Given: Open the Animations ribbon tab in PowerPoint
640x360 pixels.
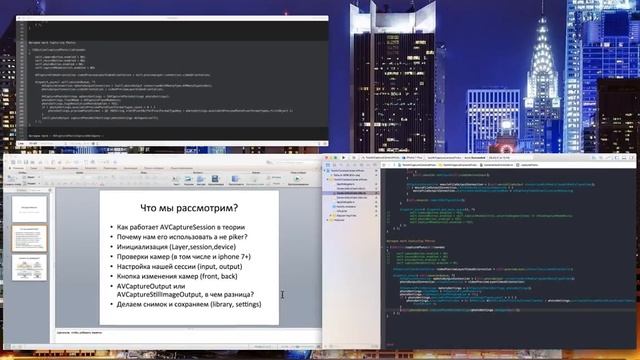Looking at the screenshot, I should click(x=130, y=168).
